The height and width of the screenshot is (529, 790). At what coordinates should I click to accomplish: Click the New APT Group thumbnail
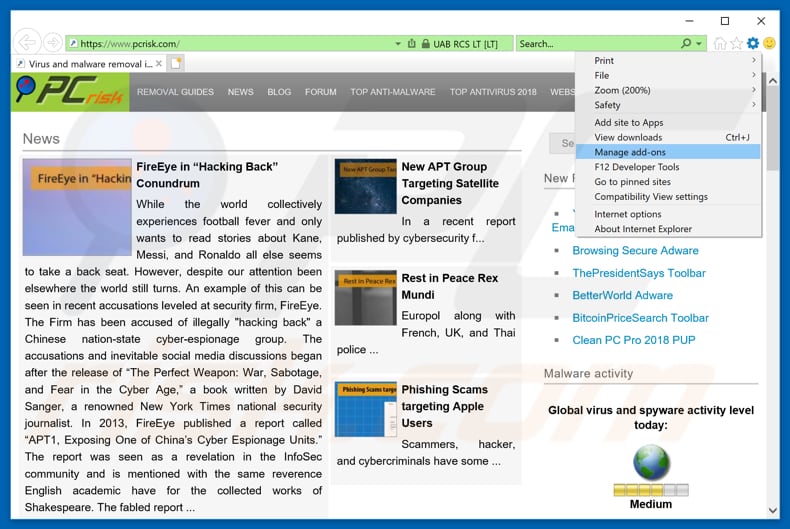(366, 186)
